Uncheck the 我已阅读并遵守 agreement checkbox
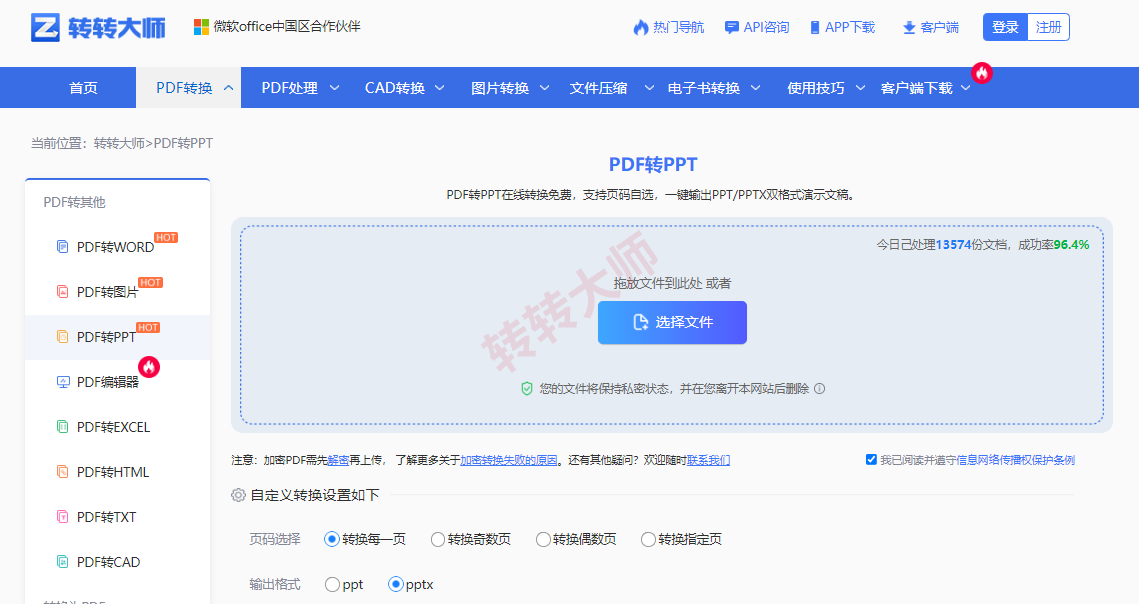Viewport: 1139px width, 604px height. pos(871,459)
